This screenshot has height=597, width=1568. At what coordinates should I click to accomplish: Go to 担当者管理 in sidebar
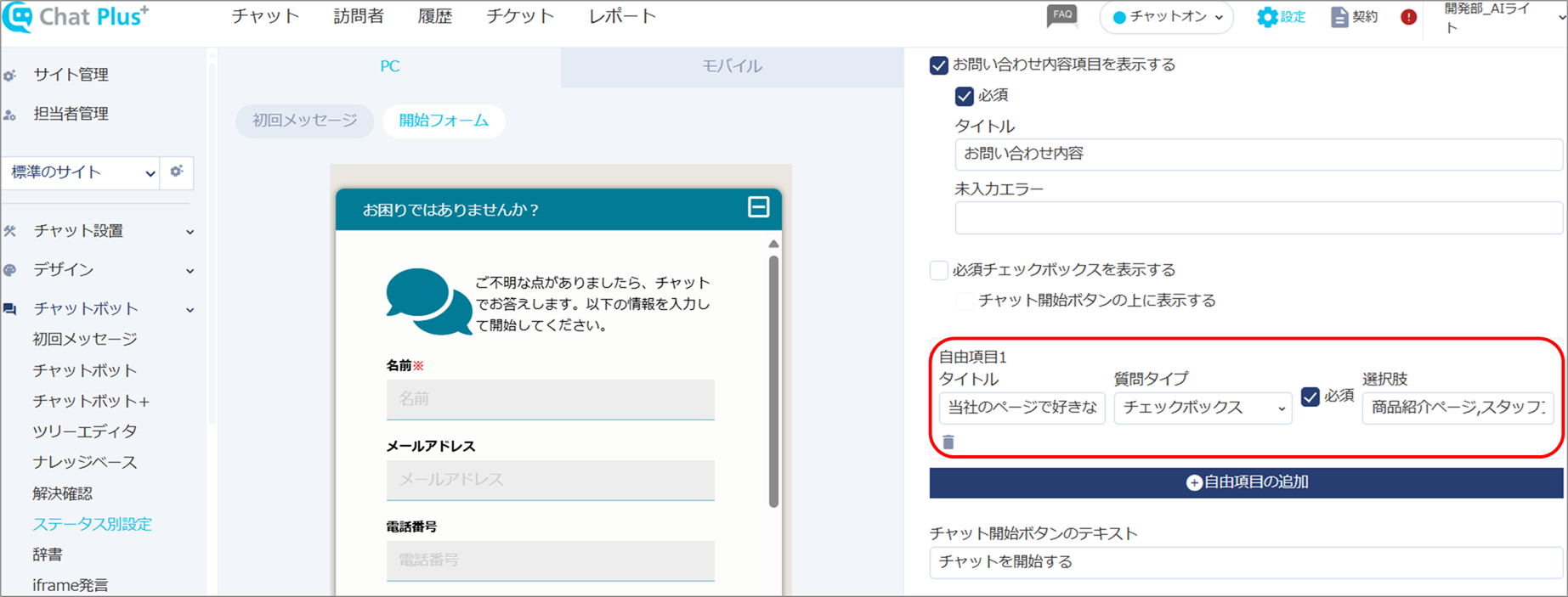71,114
